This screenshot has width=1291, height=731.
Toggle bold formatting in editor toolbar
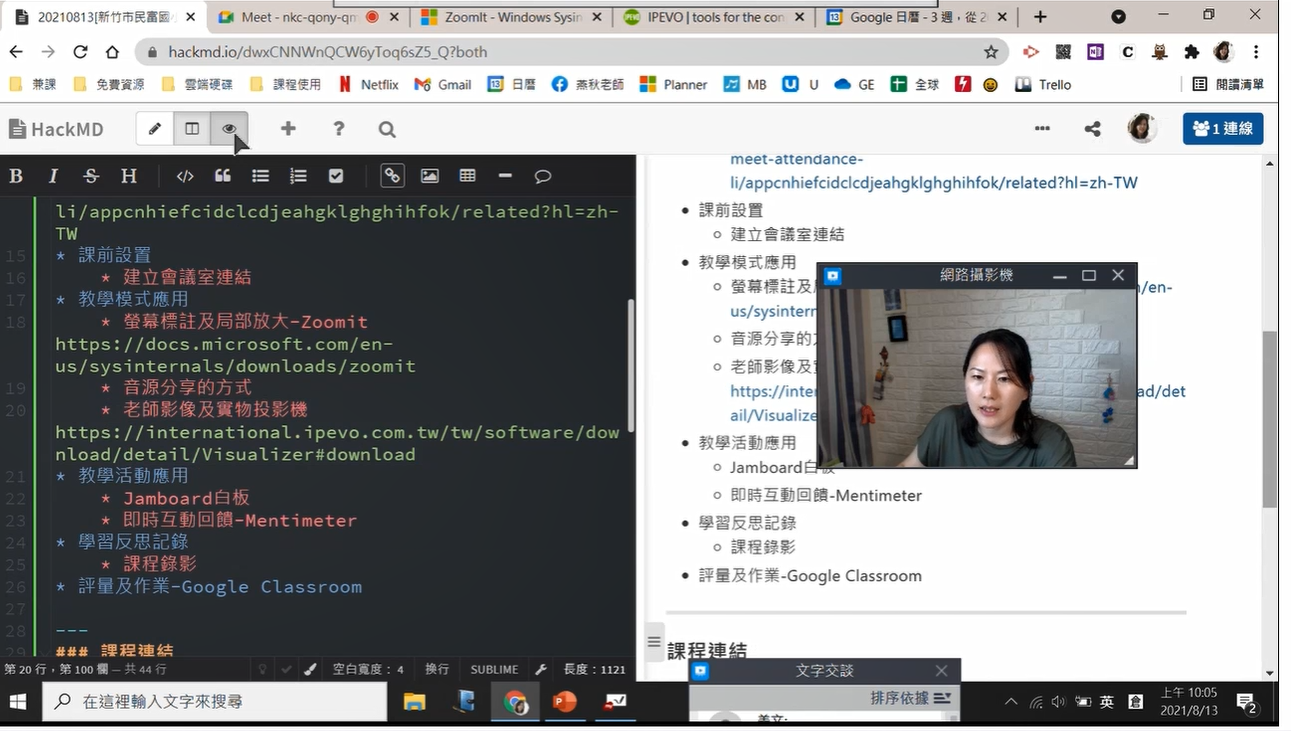(16, 176)
